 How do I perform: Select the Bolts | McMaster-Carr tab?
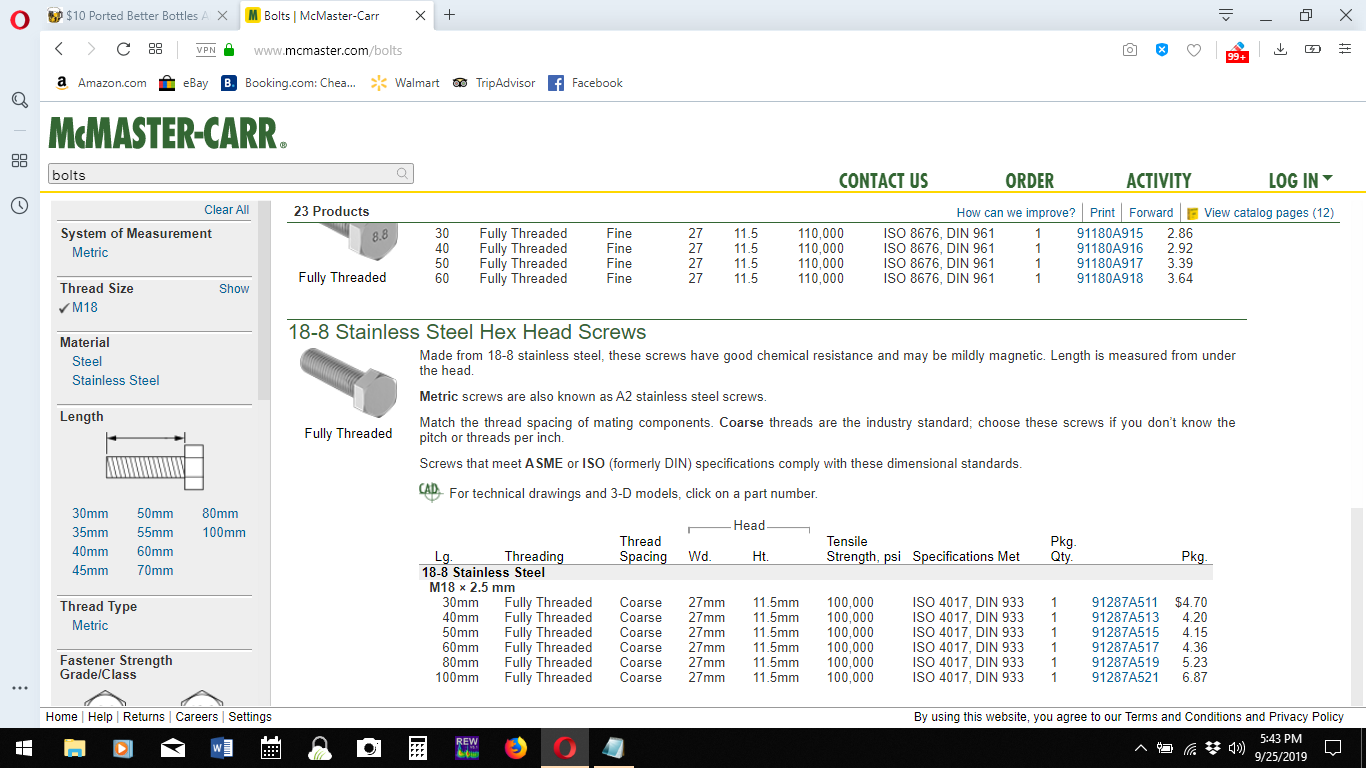(x=336, y=15)
